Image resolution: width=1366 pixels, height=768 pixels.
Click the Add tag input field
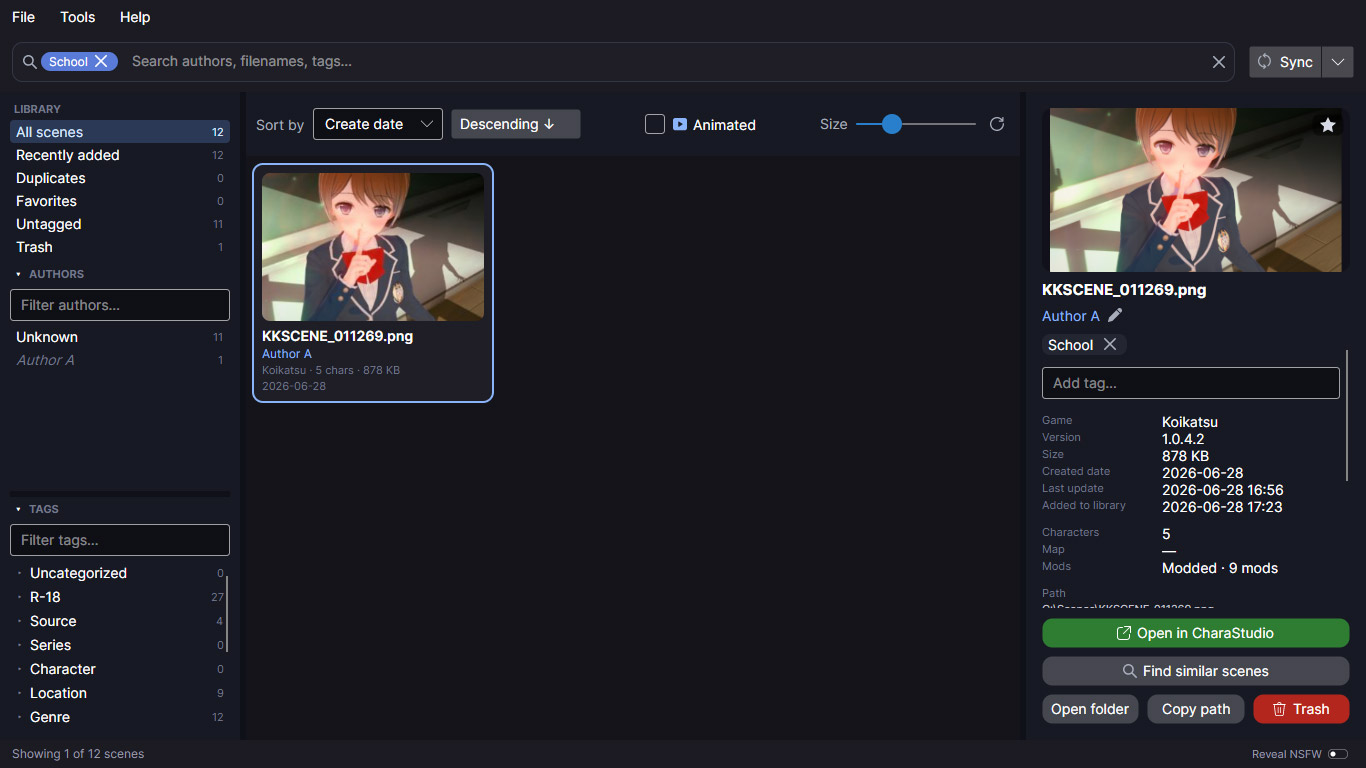pos(1191,383)
